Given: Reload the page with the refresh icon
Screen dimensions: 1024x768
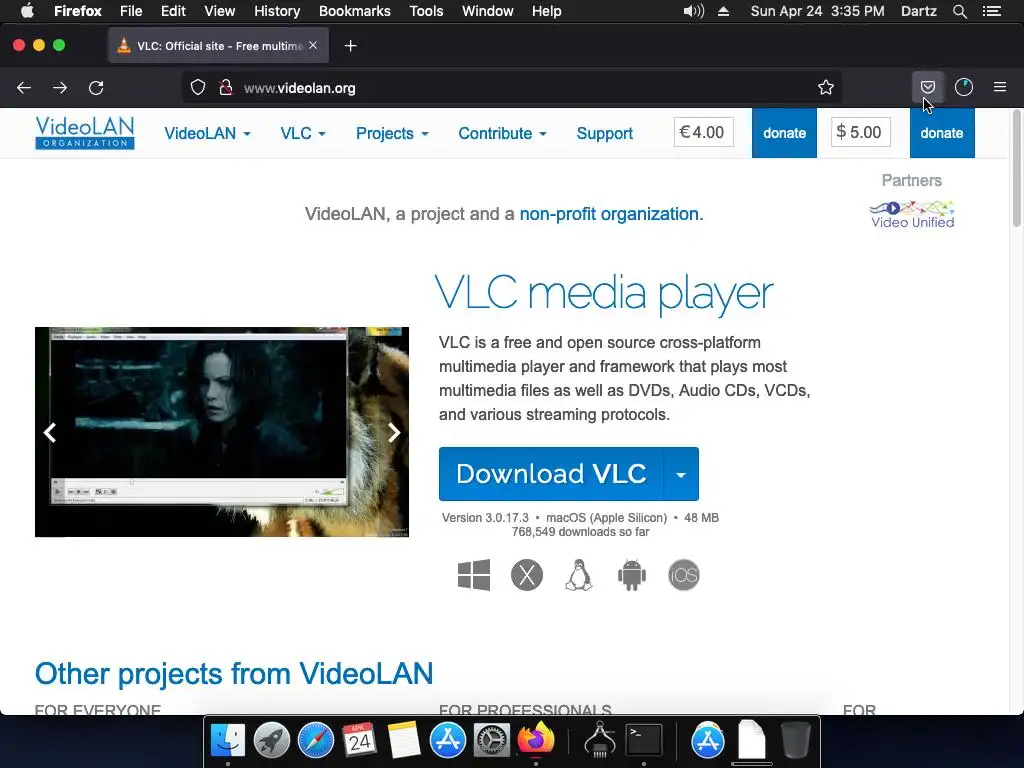Looking at the screenshot, I should point(96,88).
